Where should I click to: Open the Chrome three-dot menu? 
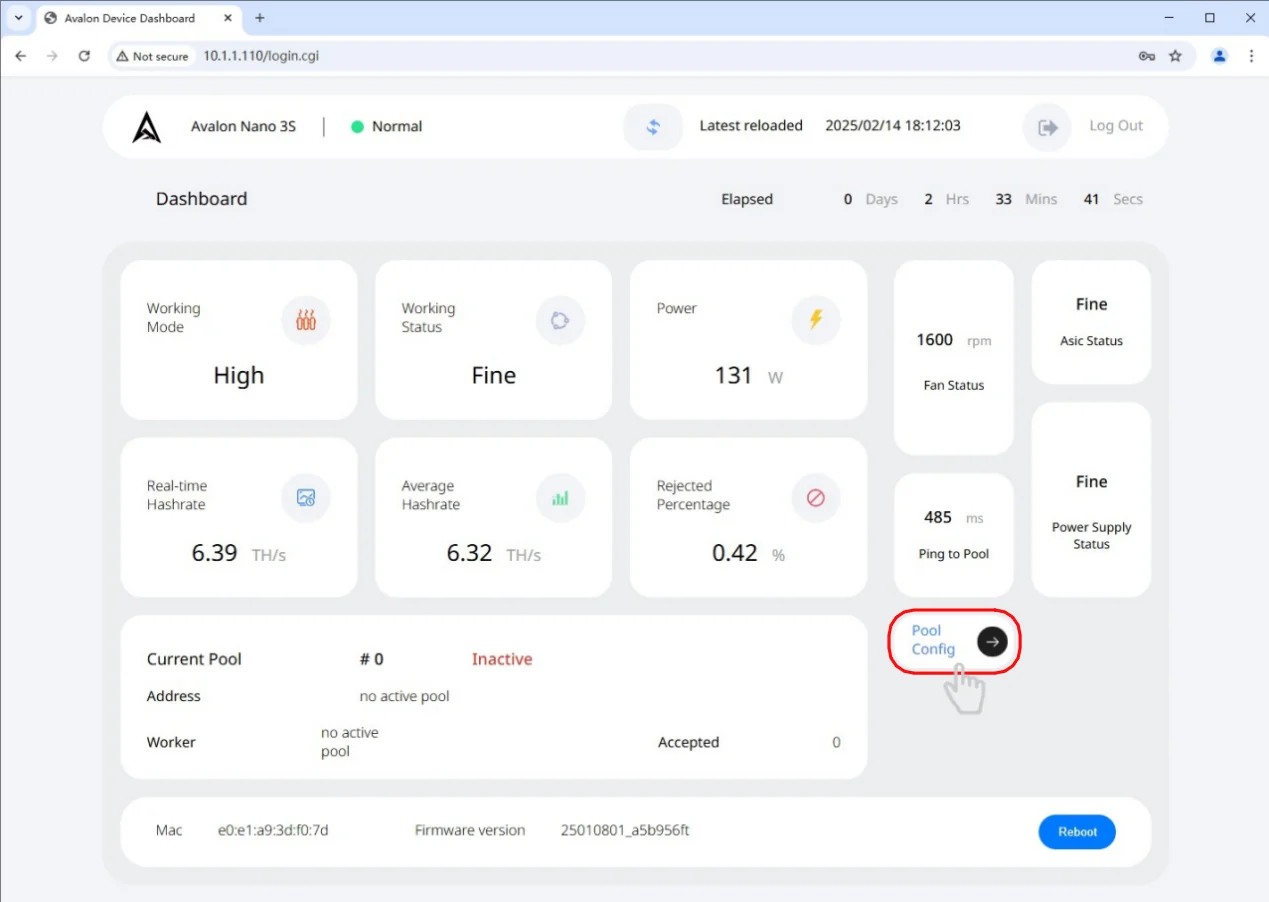(1251, 56)
